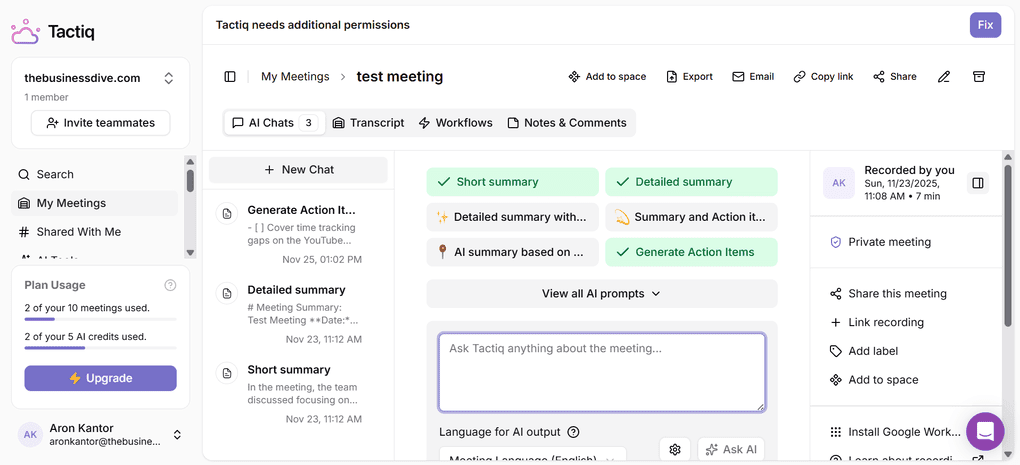This screenshot has width=1020, height=465.
Task: Switch to the AI Chats tab
Action: [275, 123]
